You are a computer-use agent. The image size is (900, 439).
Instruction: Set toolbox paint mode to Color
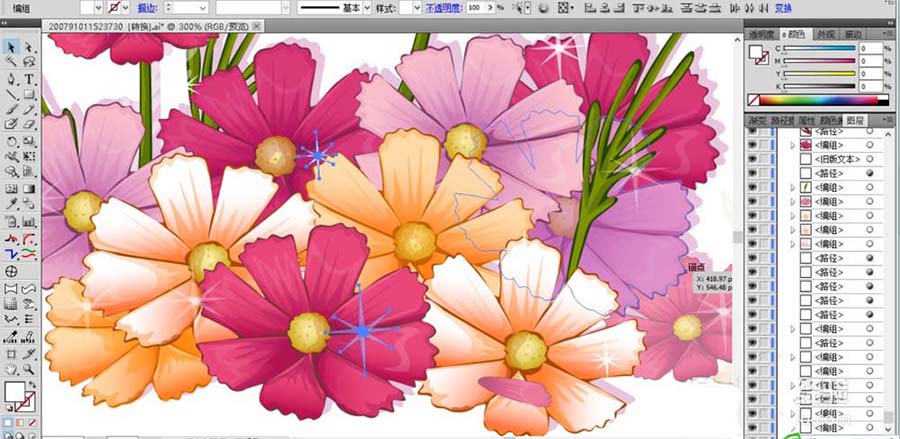(8, 424)
